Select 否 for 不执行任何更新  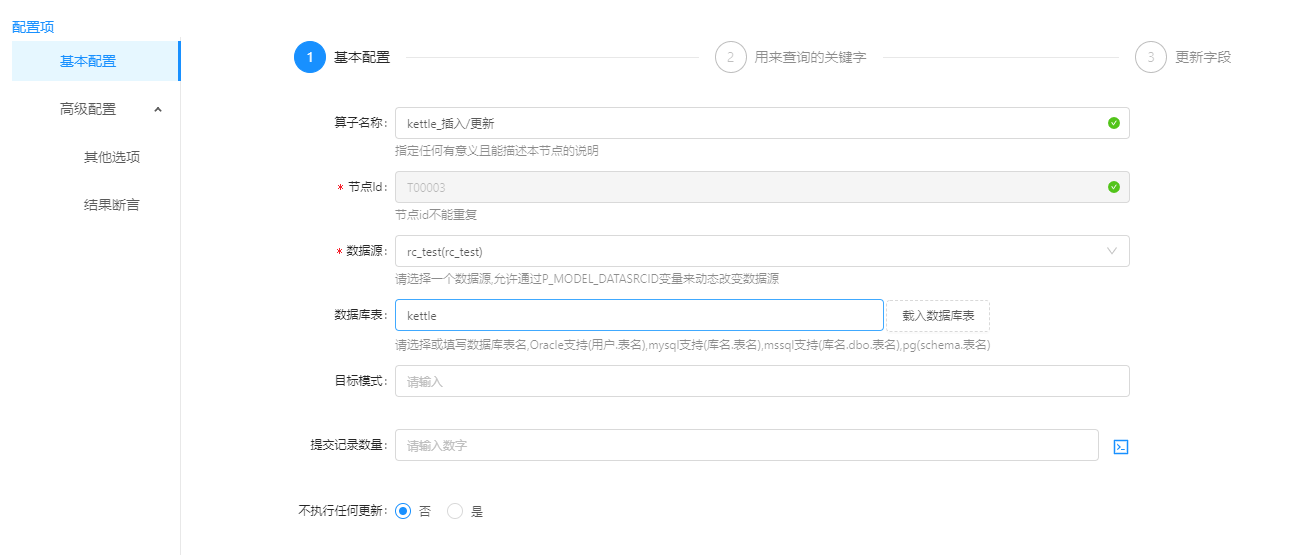pyautogui.click(x=404, y=511)
